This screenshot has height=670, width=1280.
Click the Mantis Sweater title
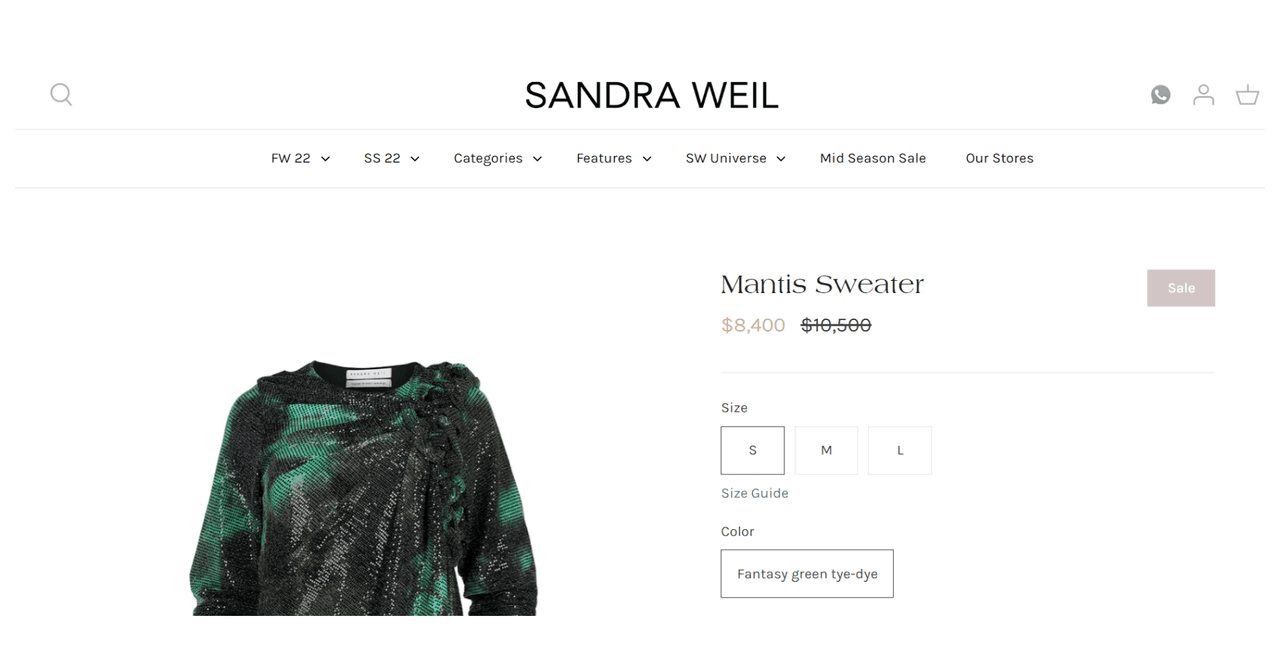(822, 285)
